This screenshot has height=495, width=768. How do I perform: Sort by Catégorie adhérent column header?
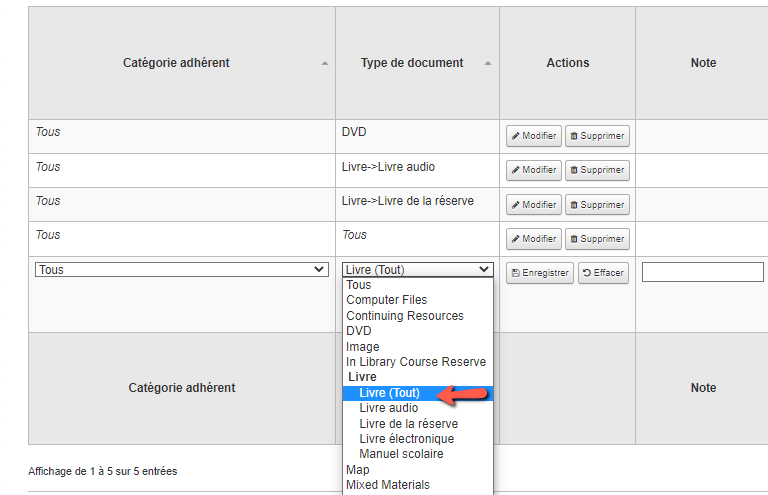(x=177, y=63)
